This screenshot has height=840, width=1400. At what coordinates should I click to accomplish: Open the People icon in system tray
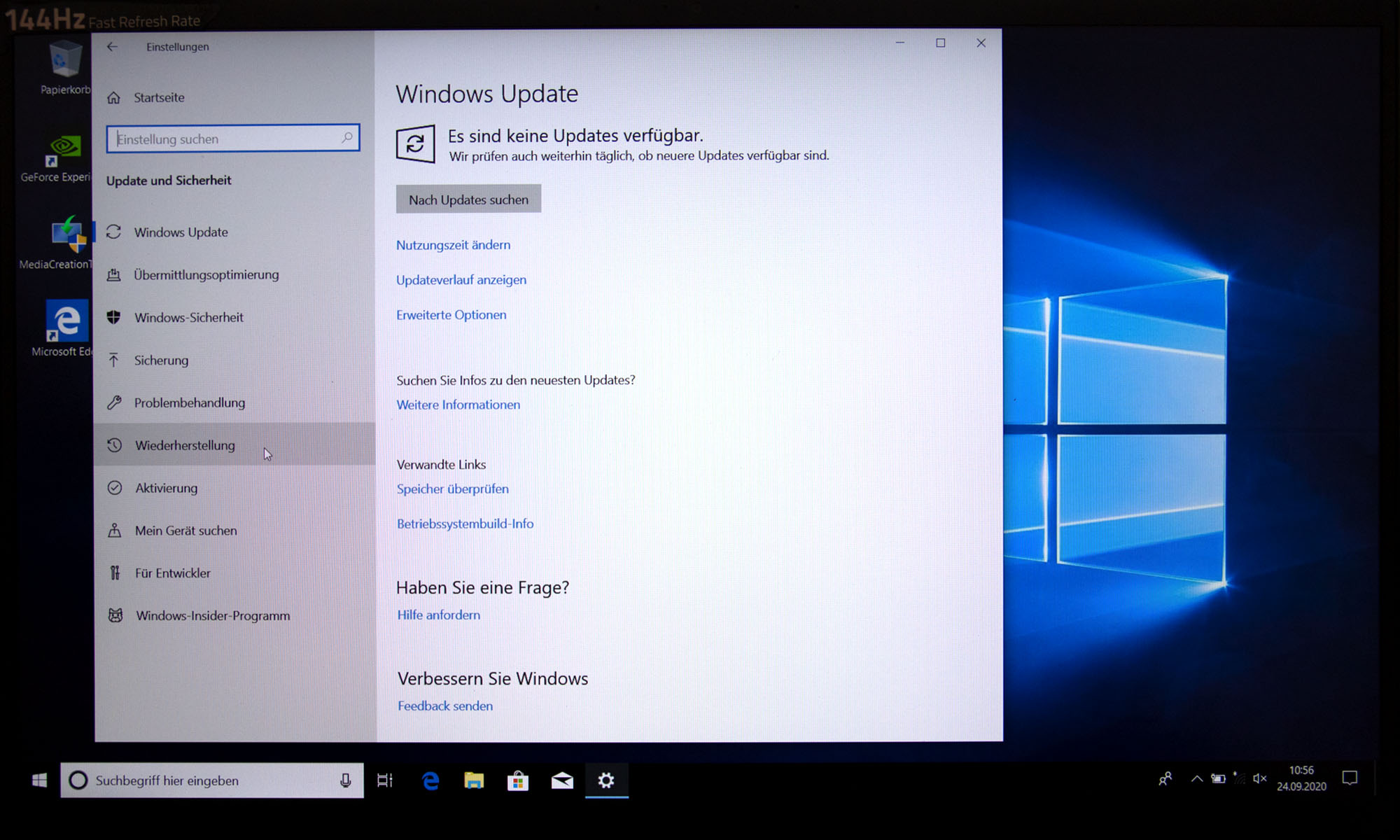[1165, 778]
